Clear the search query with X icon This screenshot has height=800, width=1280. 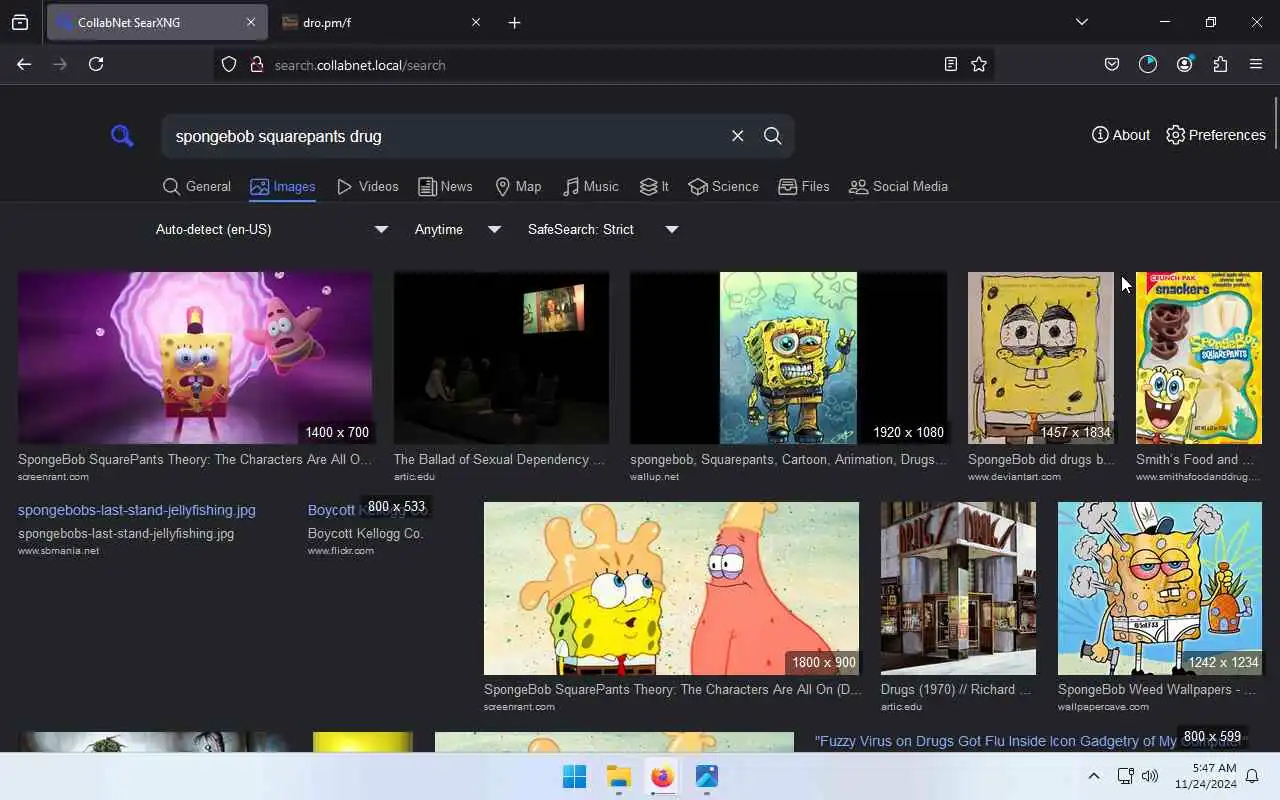tap(737, 136)
